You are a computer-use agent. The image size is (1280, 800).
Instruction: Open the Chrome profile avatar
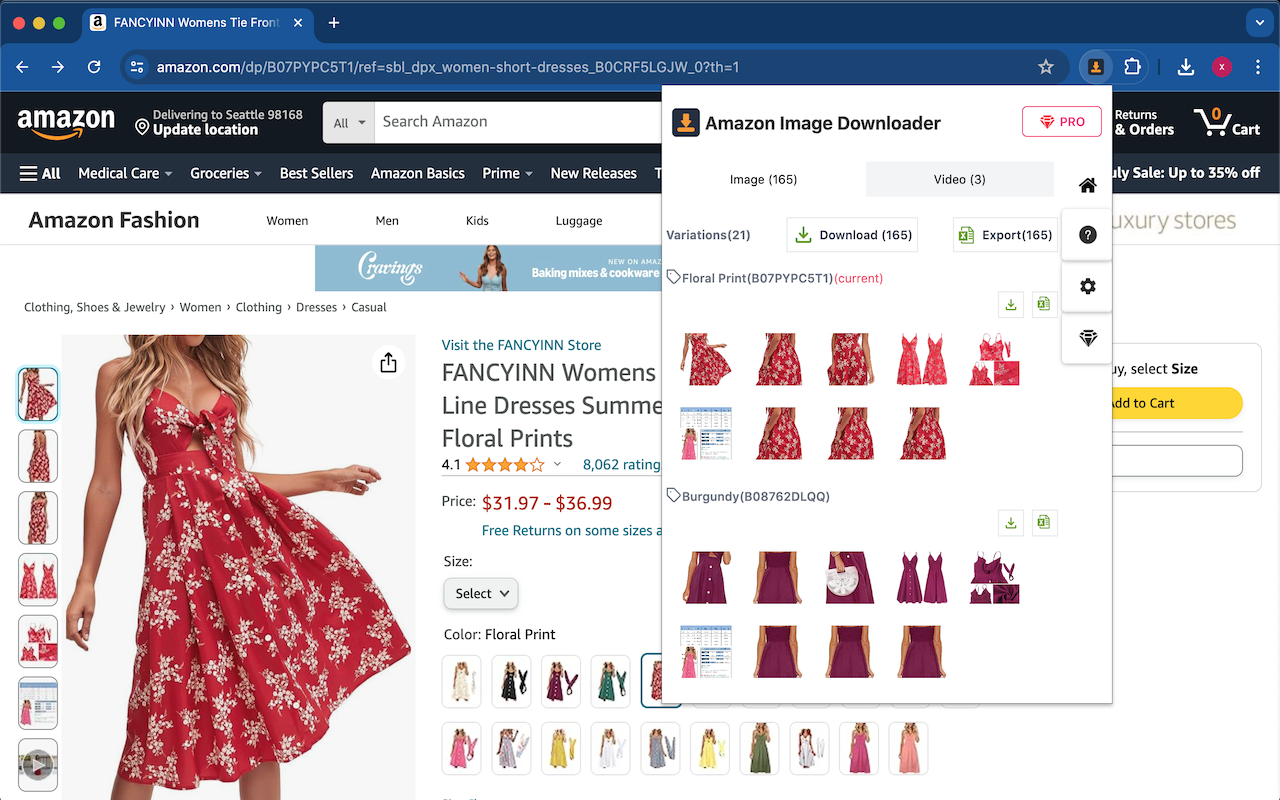[x=1221, y=67]
